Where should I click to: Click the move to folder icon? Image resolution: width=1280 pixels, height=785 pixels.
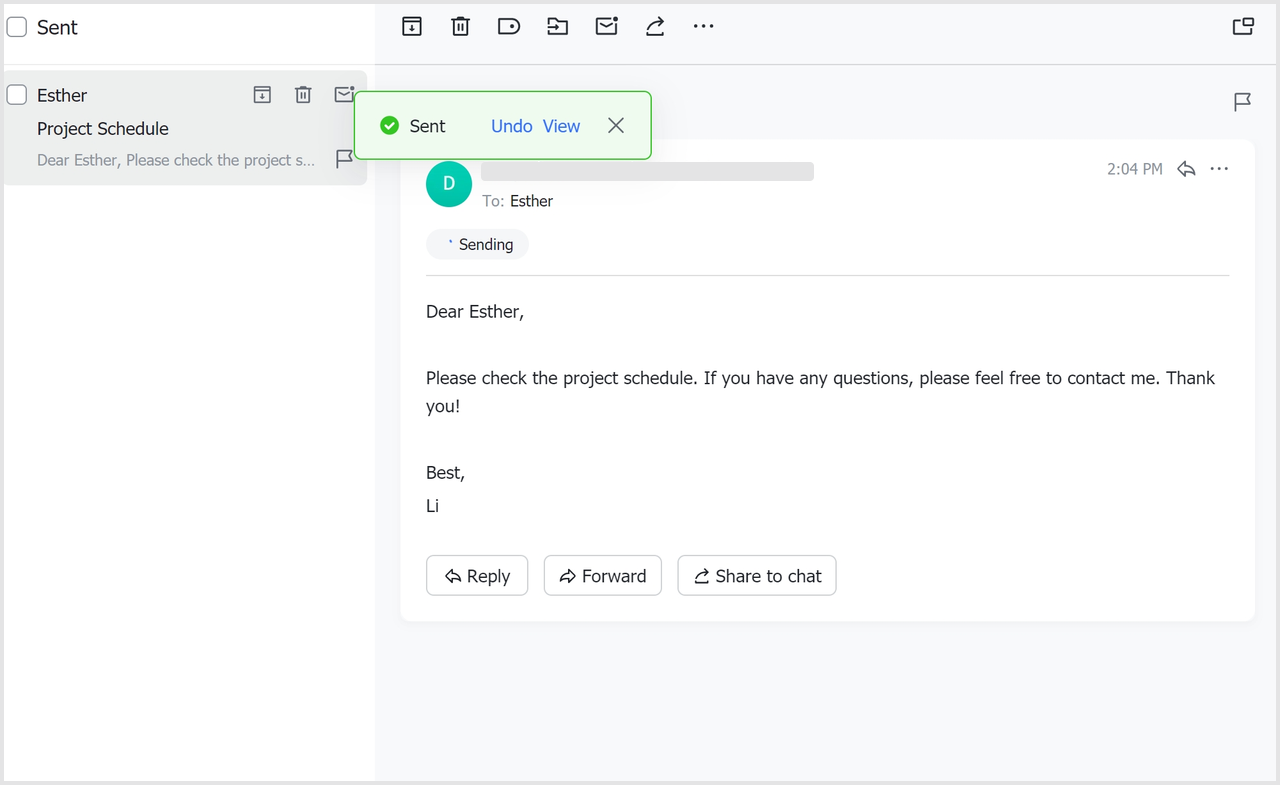click(557, 27)
